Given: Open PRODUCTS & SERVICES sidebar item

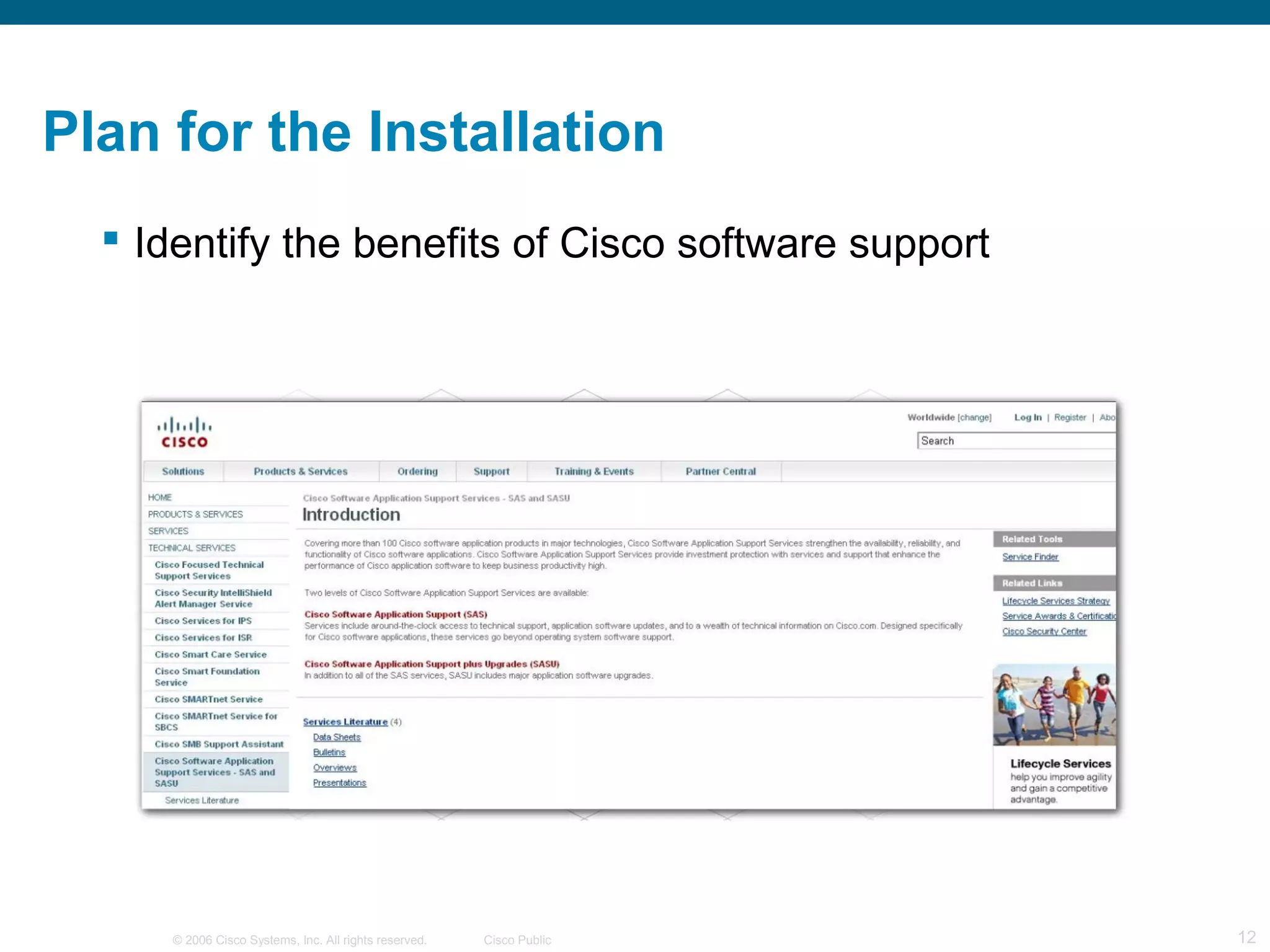Looking at the screenshot, I should [x=195, y=514].
